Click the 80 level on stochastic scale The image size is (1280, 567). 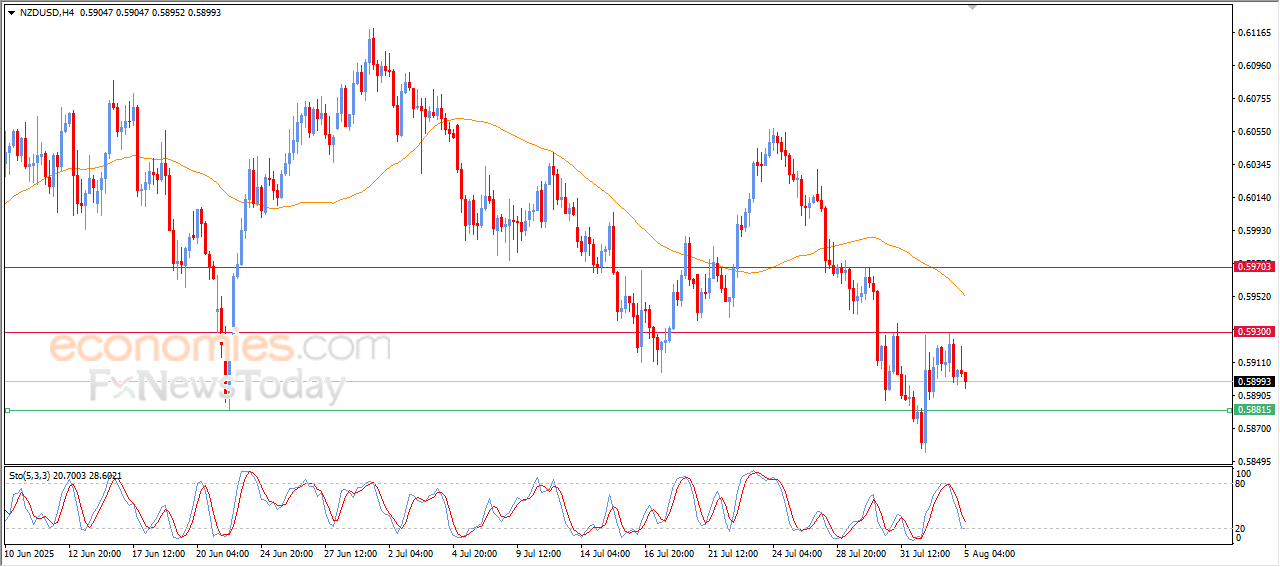[1242, 484]
